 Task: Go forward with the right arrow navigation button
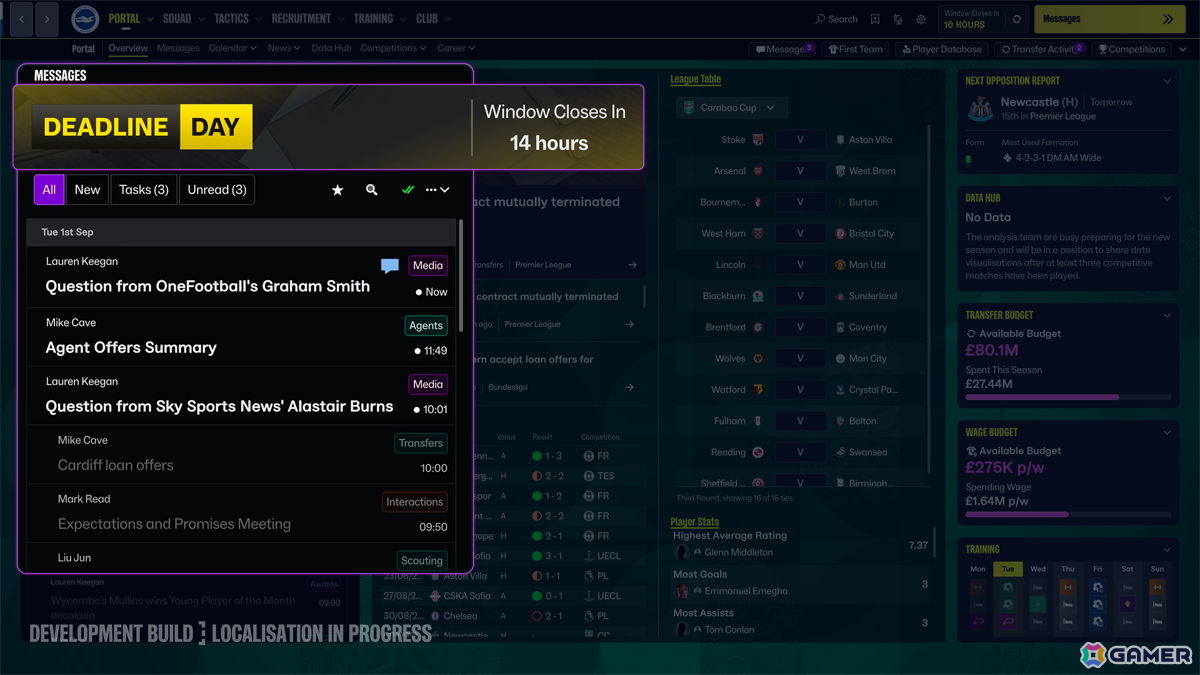pos(48,19)
